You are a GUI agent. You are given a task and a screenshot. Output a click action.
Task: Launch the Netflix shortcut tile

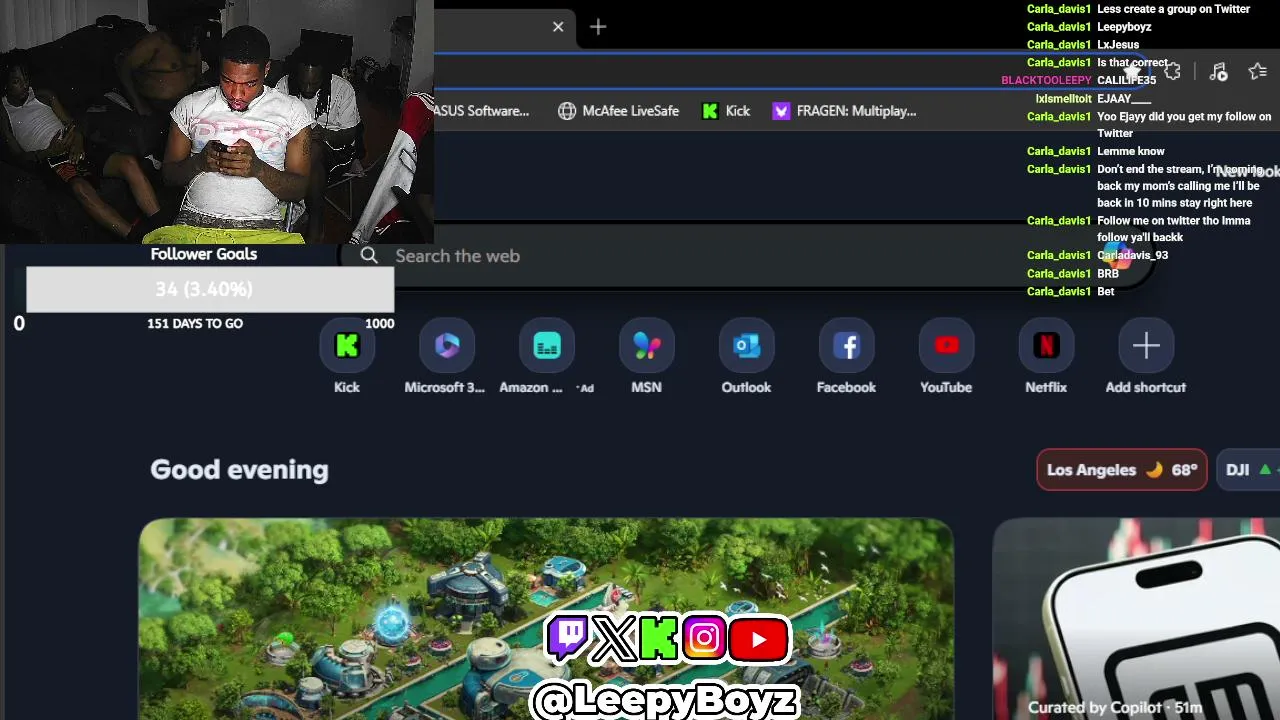point(1046,346)
